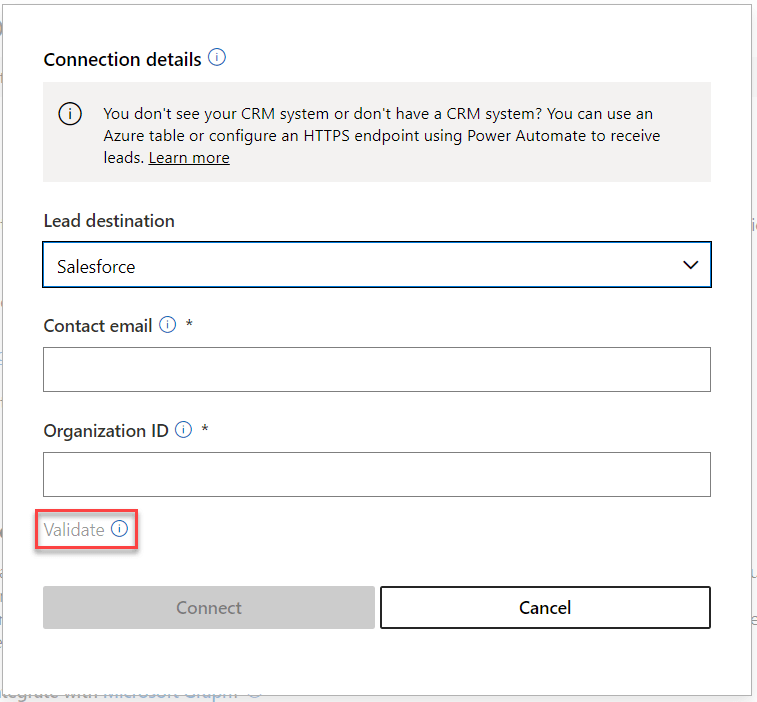Image resolution: width=757 pixels, height=702 pixels.
Task: Click the required asterisk after Contact email
Action: [x=189, y=326]
